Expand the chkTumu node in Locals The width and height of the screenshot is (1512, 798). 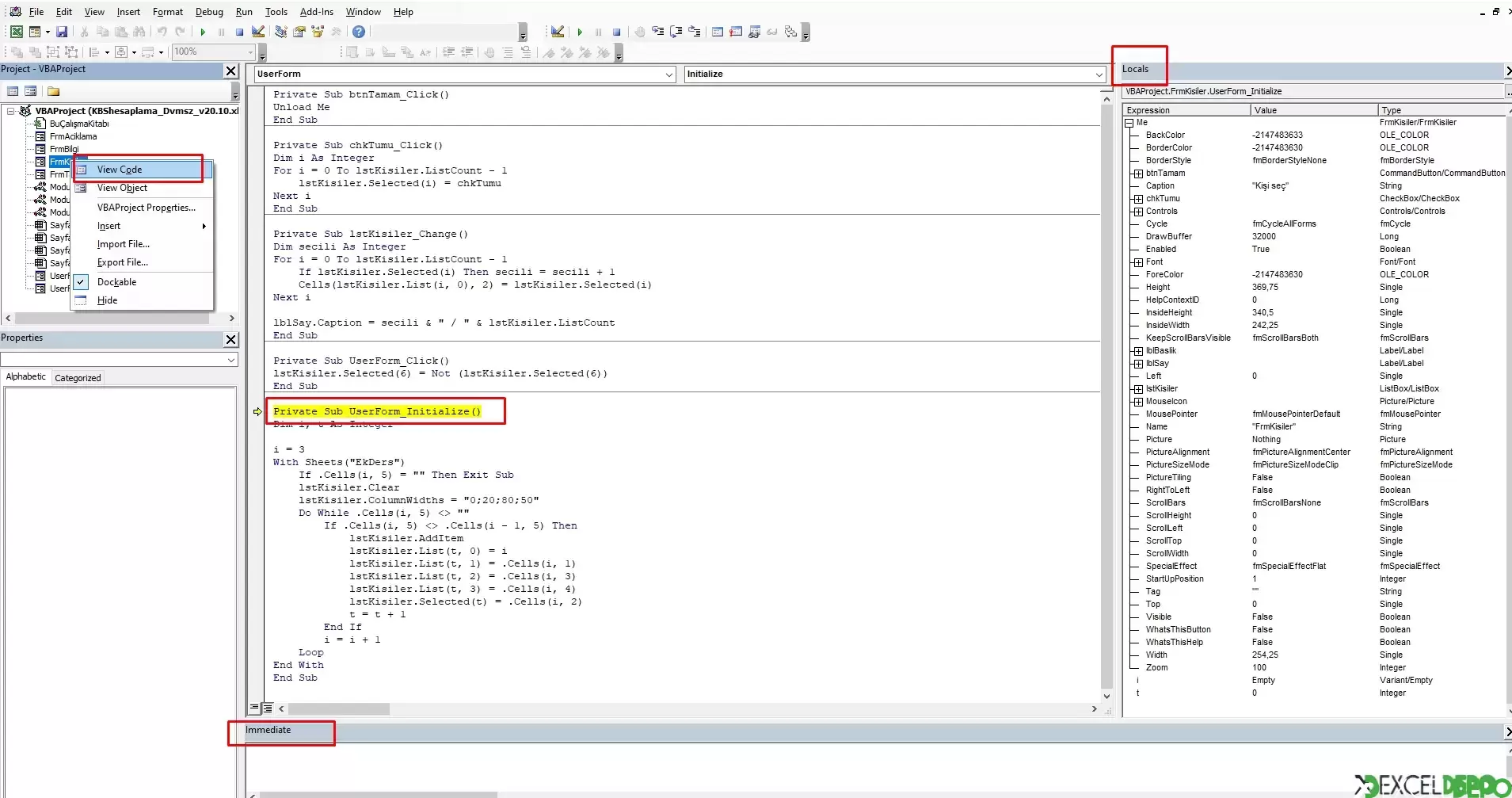[x=1138, y=199]
